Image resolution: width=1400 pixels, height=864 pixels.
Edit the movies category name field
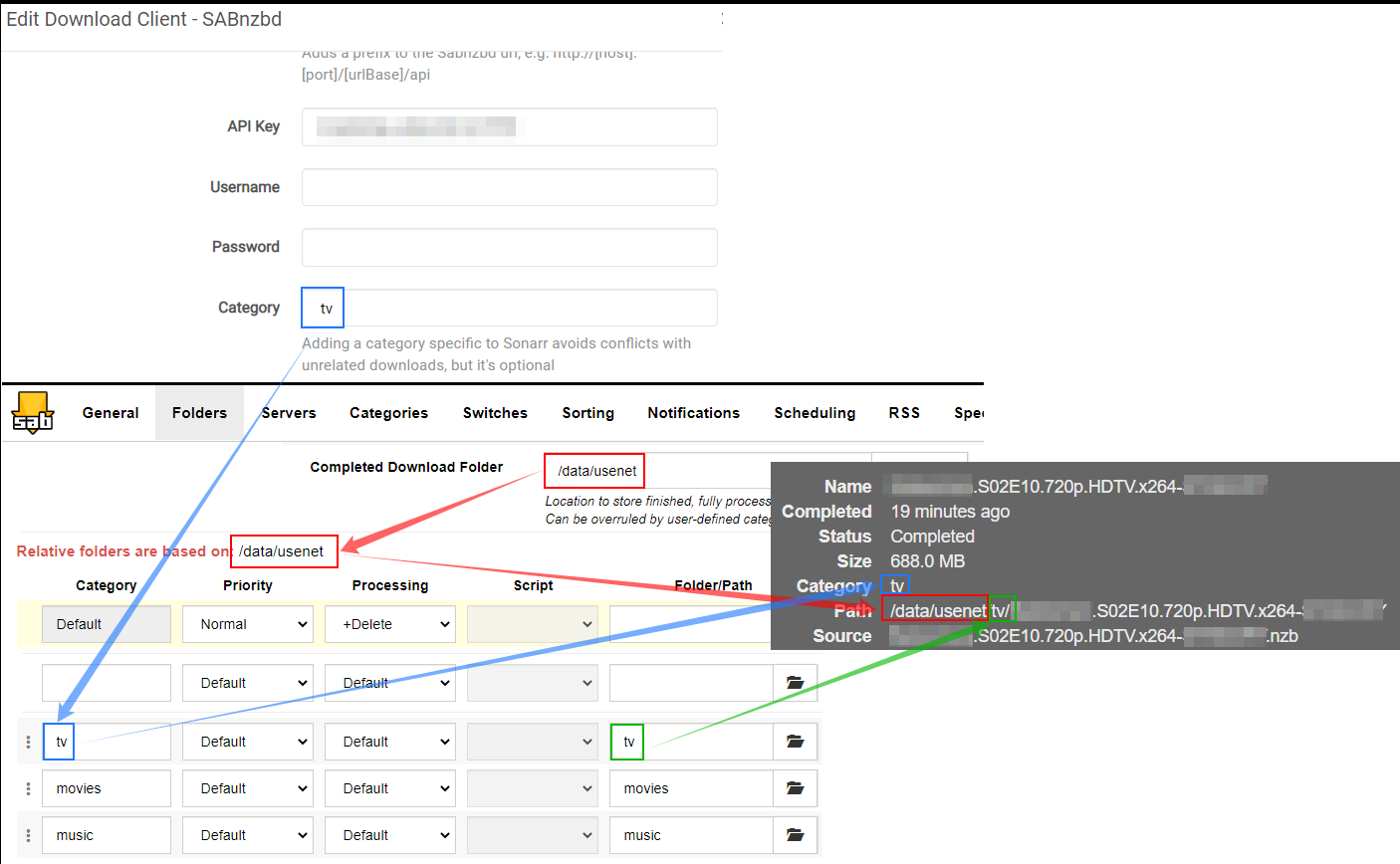[107, 788]
